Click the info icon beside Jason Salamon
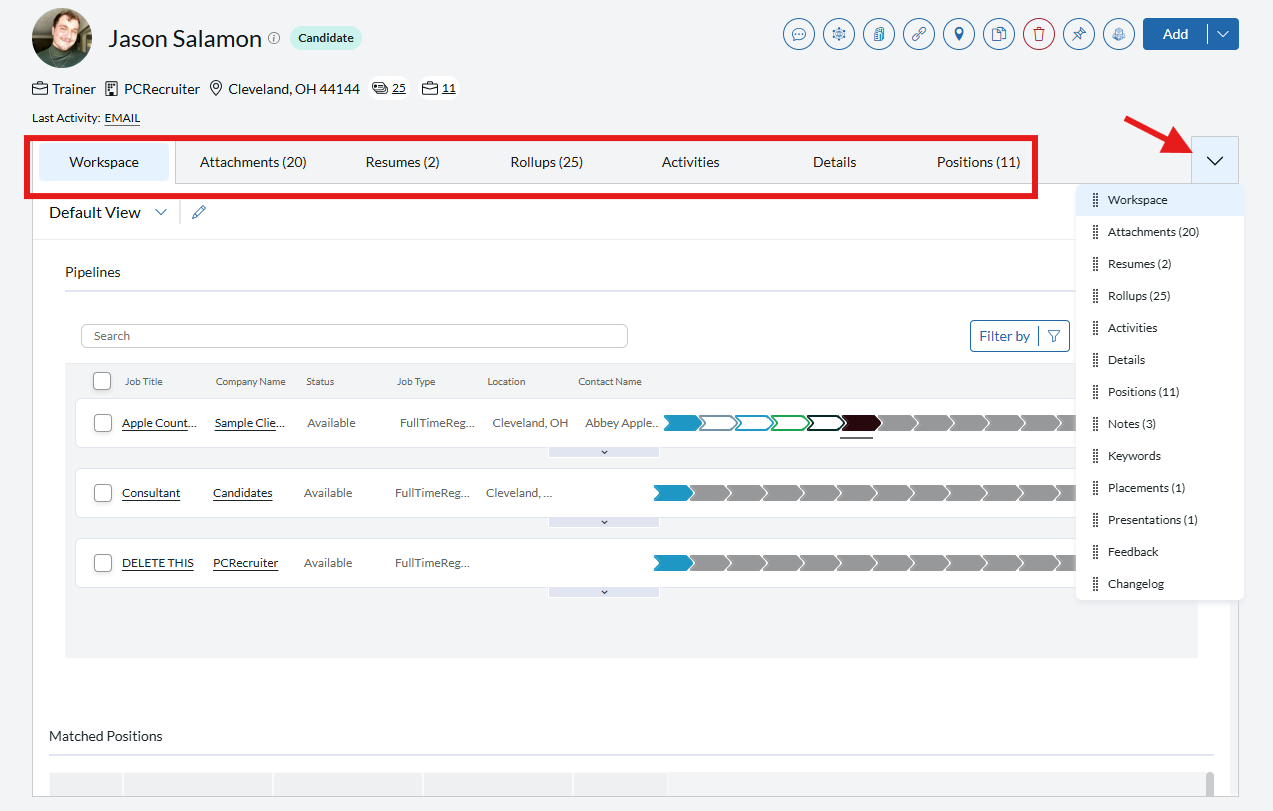Viewport: 1273px width, 811px height. coord(274,38)
